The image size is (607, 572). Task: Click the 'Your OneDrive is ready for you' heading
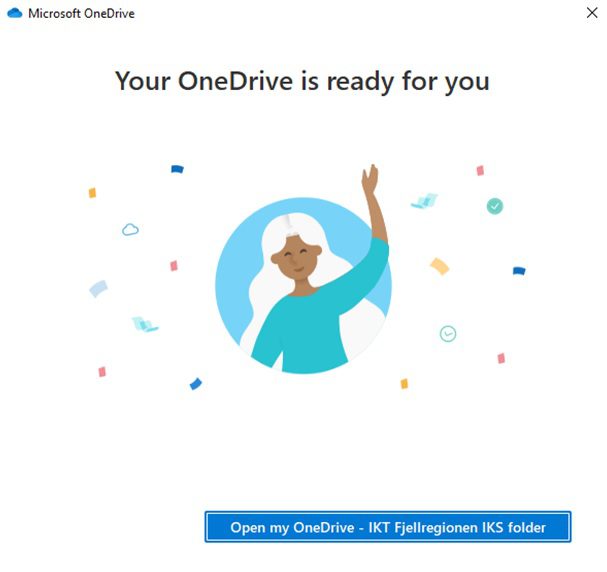coord(302,82)
